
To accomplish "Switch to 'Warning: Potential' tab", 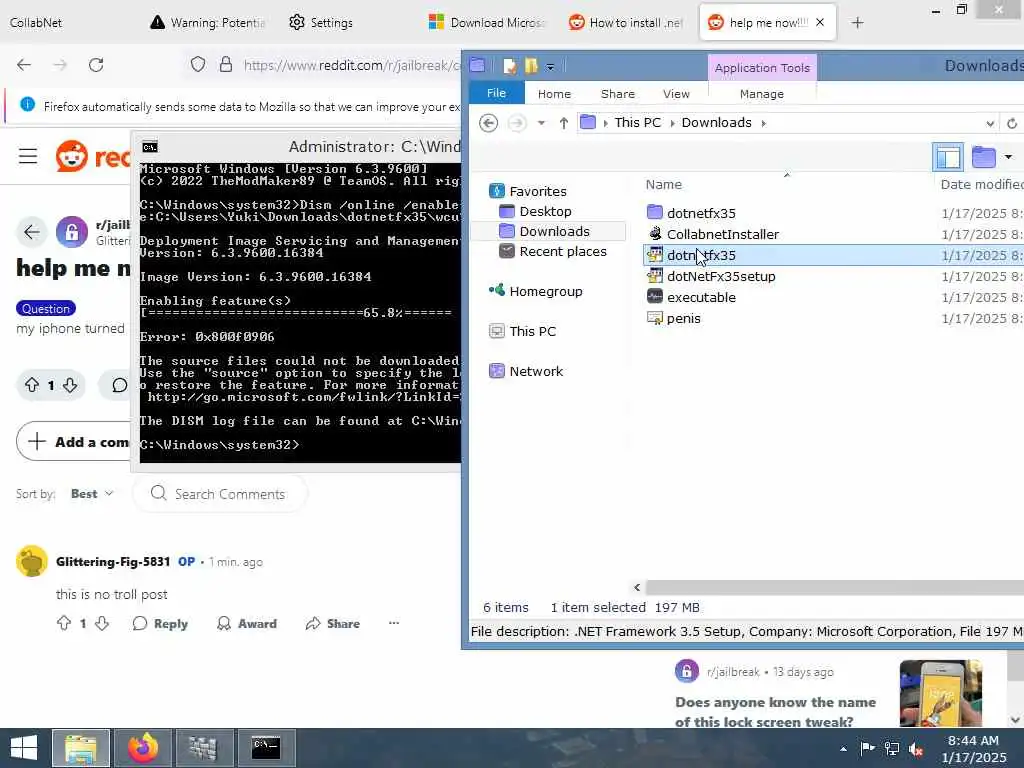I will click(x=208, y=23).
